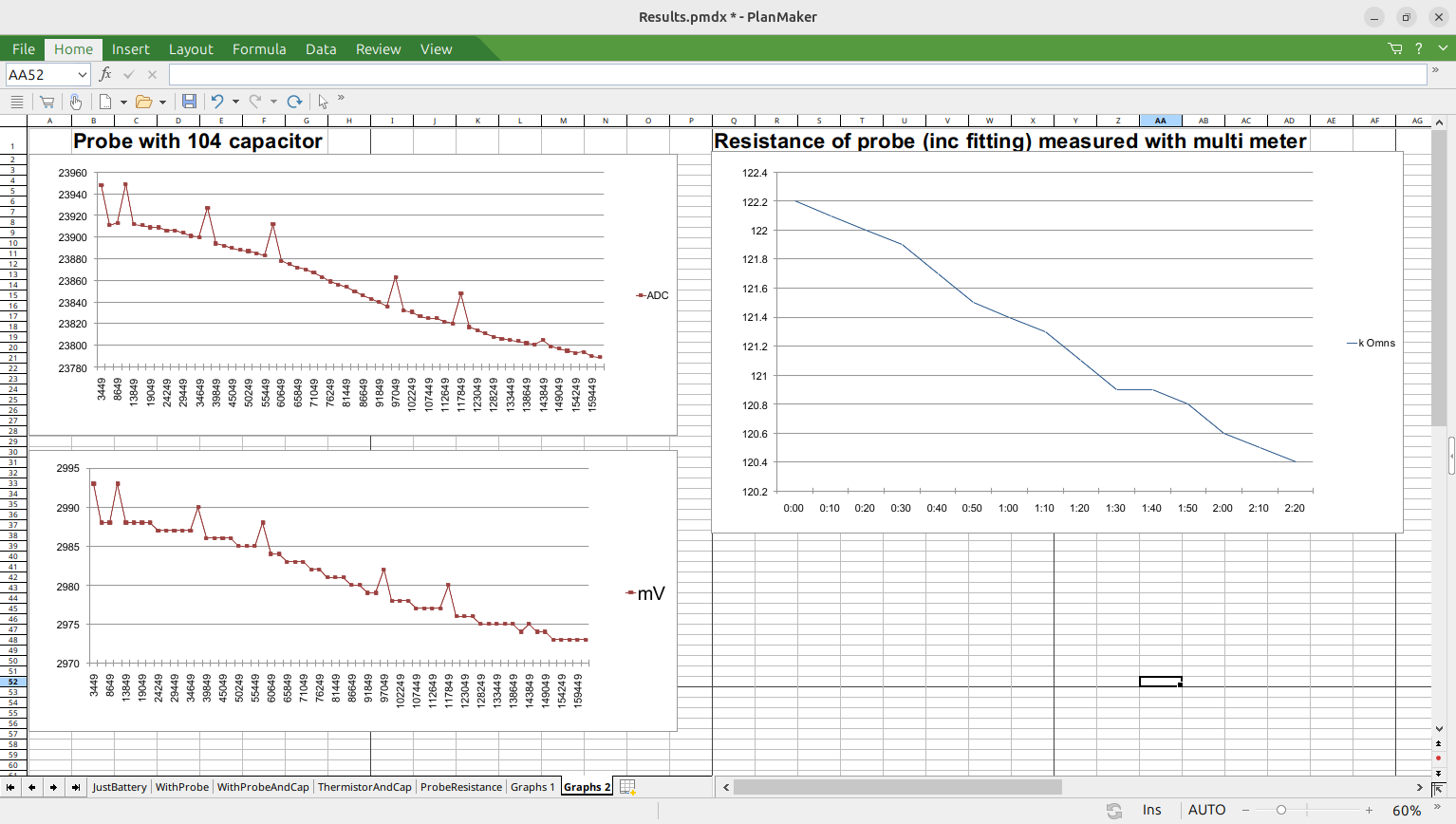
Task: Expand the redo history dropdown
Action: (273, 102)
